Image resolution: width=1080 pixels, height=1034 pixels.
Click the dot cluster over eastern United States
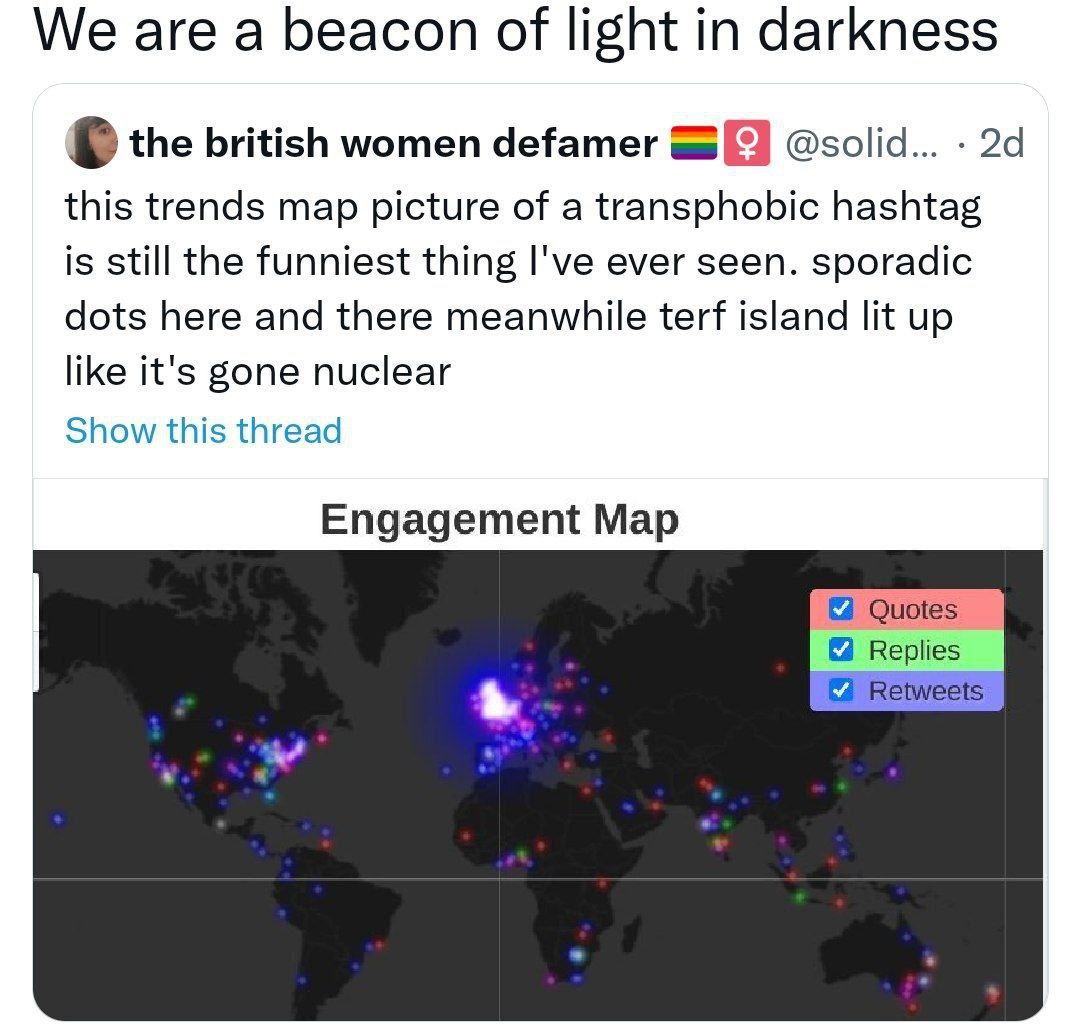[279, 754]
